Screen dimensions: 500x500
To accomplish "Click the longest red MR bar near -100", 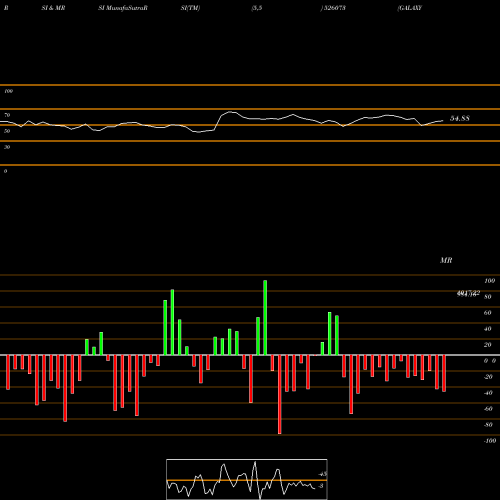I will pyautogui.click(x=279, y=394).
